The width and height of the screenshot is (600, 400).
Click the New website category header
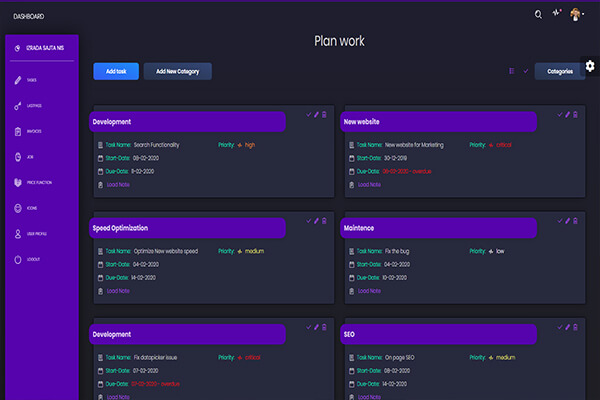439,122
